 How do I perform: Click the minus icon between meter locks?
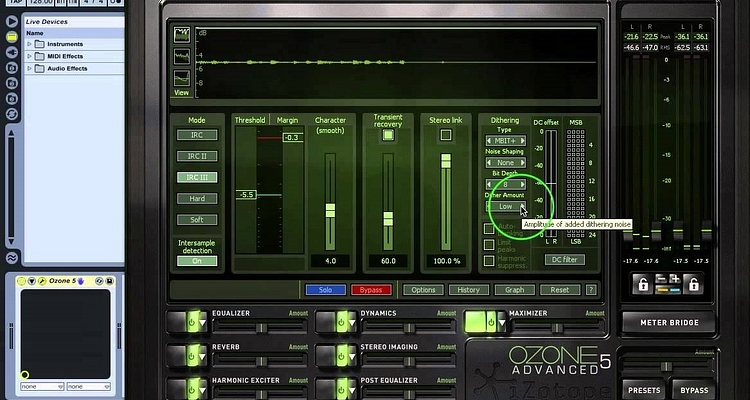coord(661,279)
